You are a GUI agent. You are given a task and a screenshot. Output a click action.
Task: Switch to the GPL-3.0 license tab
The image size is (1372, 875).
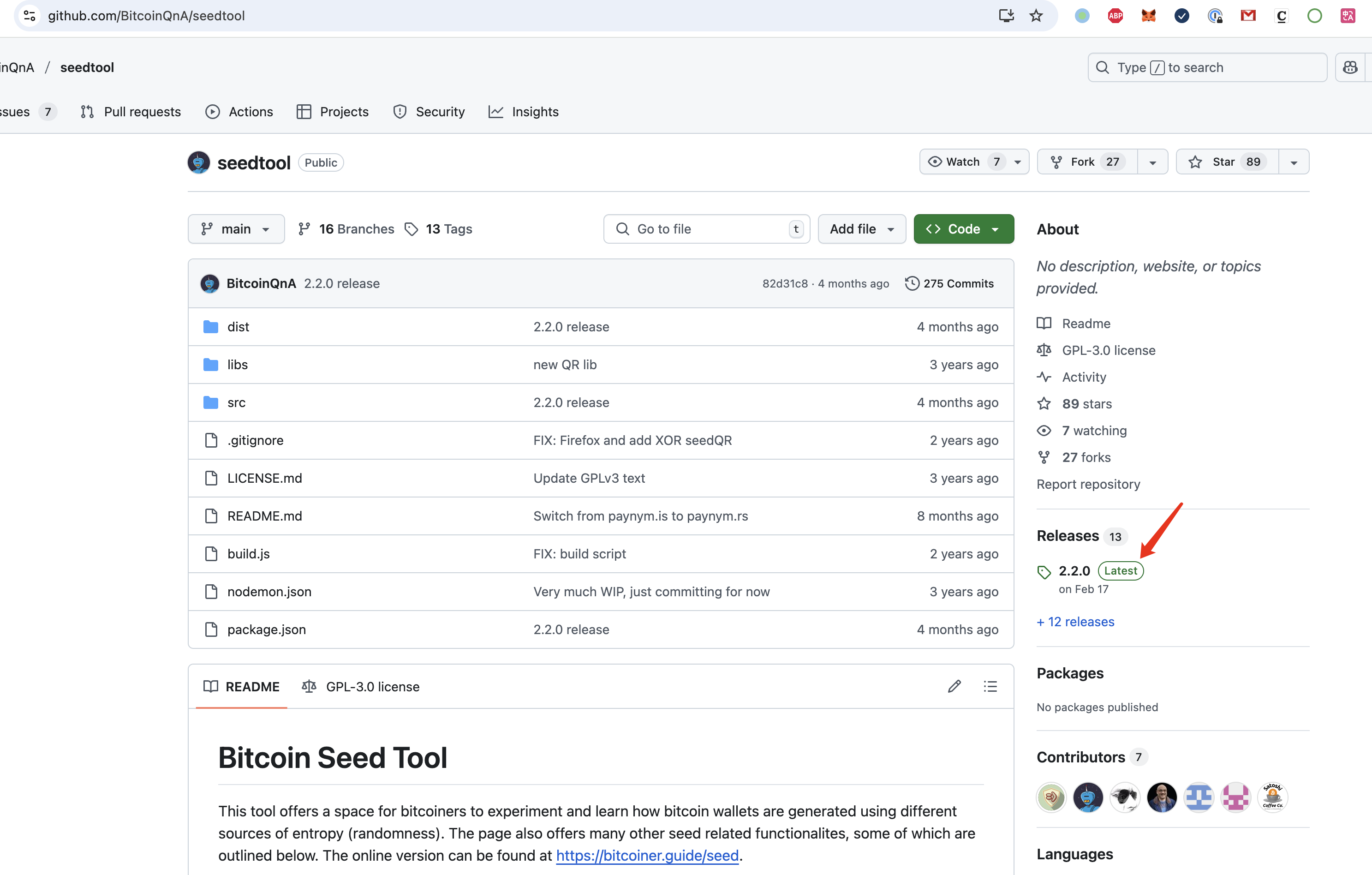pyautogui.click(x=361, y=686)
